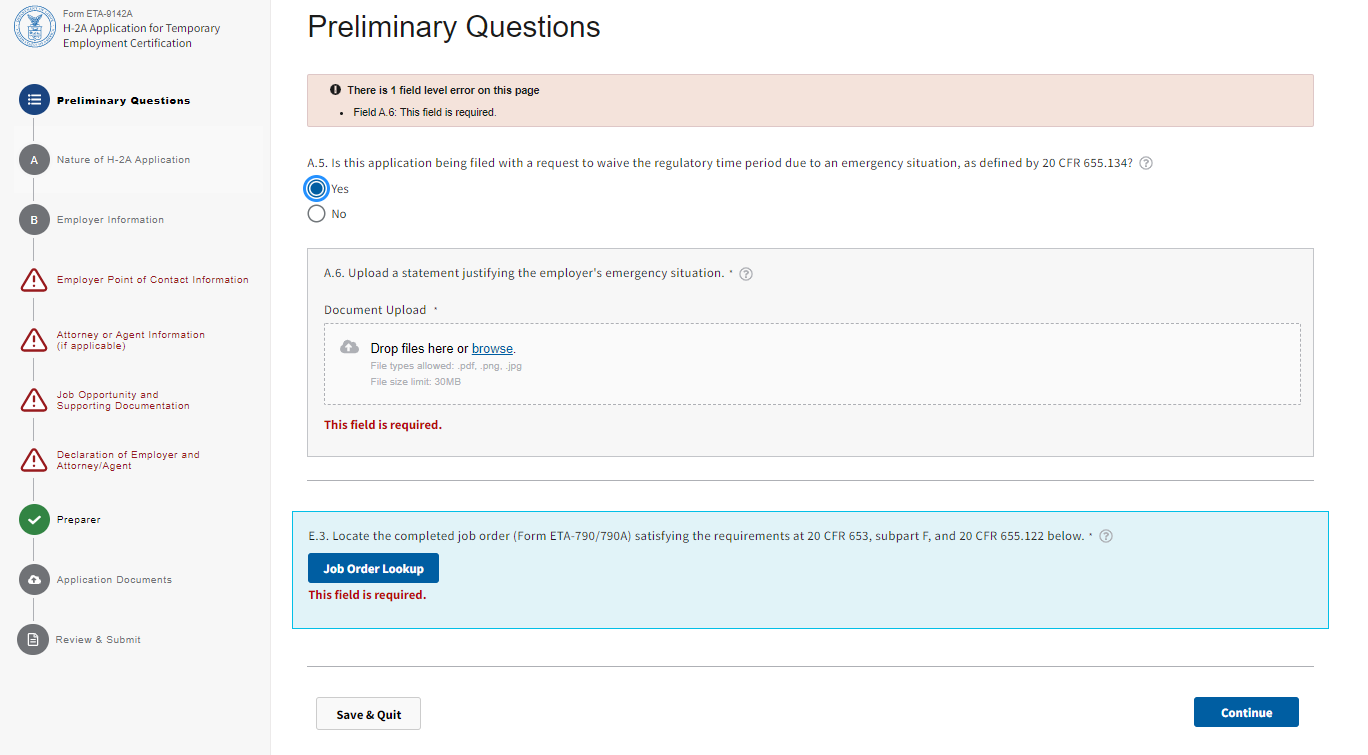This screenshot has height=755, width=1368.
Task: Click the Save & Quit button
Action: 368,714
